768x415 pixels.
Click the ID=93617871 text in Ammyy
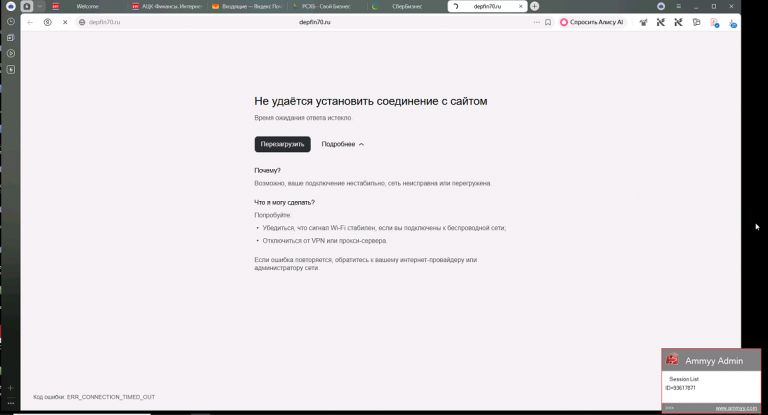680,388
